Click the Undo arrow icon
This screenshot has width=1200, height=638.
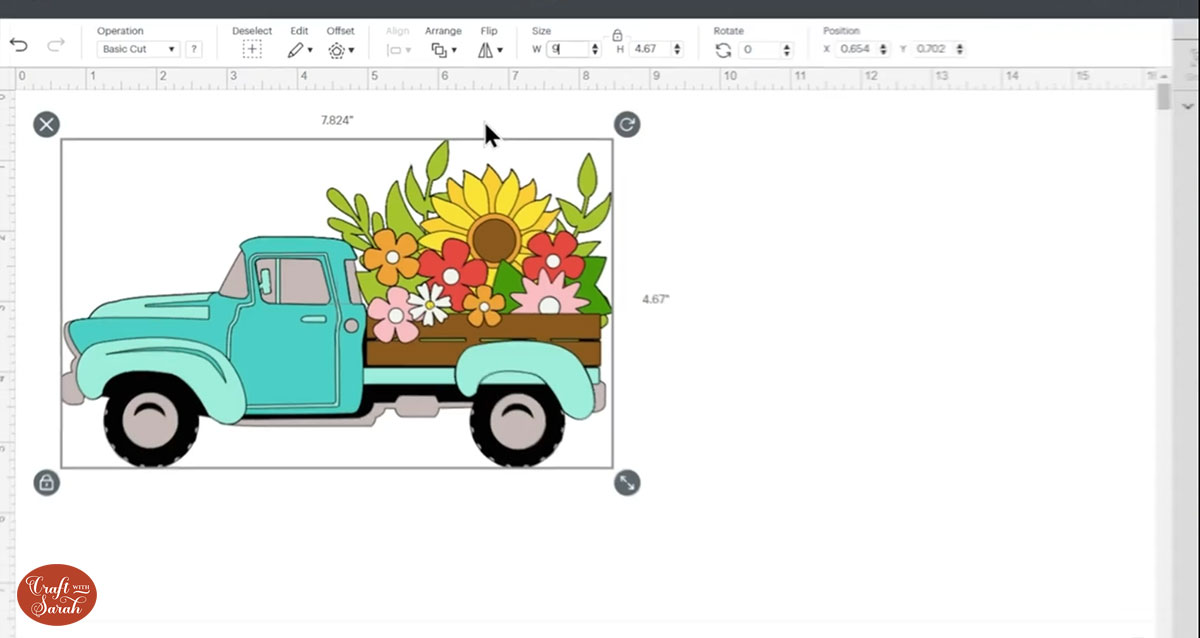[18, 42]
